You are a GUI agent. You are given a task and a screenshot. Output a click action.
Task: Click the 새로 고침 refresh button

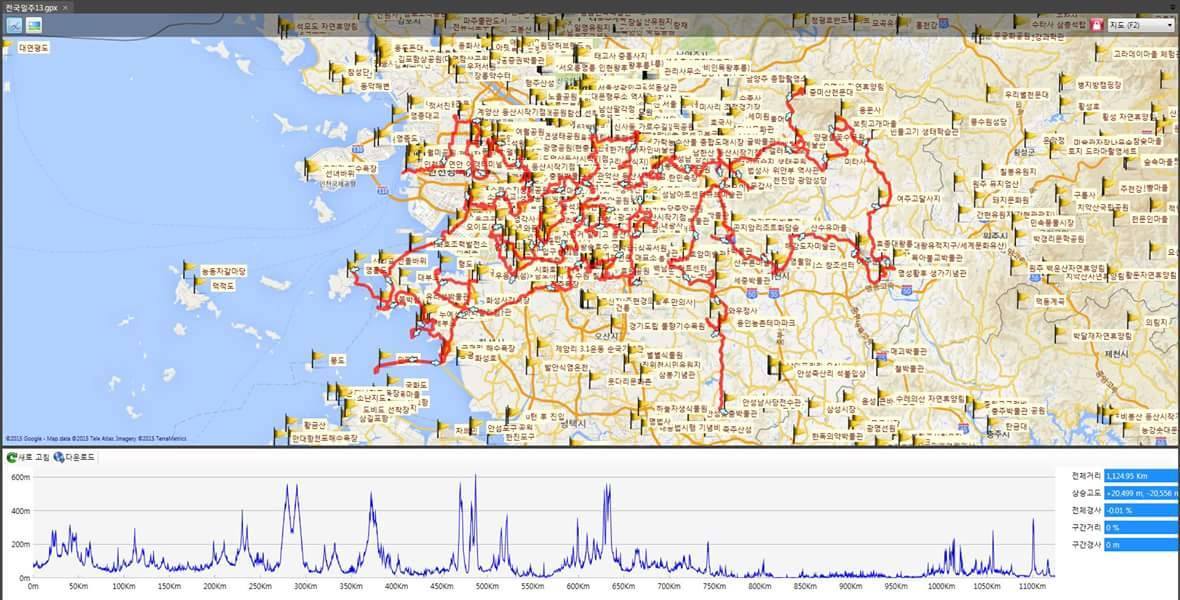pyautogui.click(x=26, y=457)
